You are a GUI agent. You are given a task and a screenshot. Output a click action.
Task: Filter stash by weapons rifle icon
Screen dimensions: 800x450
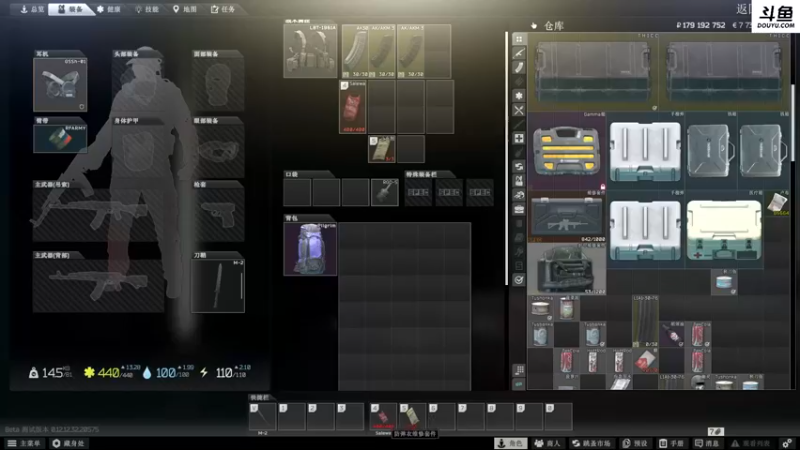coord(519,53)
